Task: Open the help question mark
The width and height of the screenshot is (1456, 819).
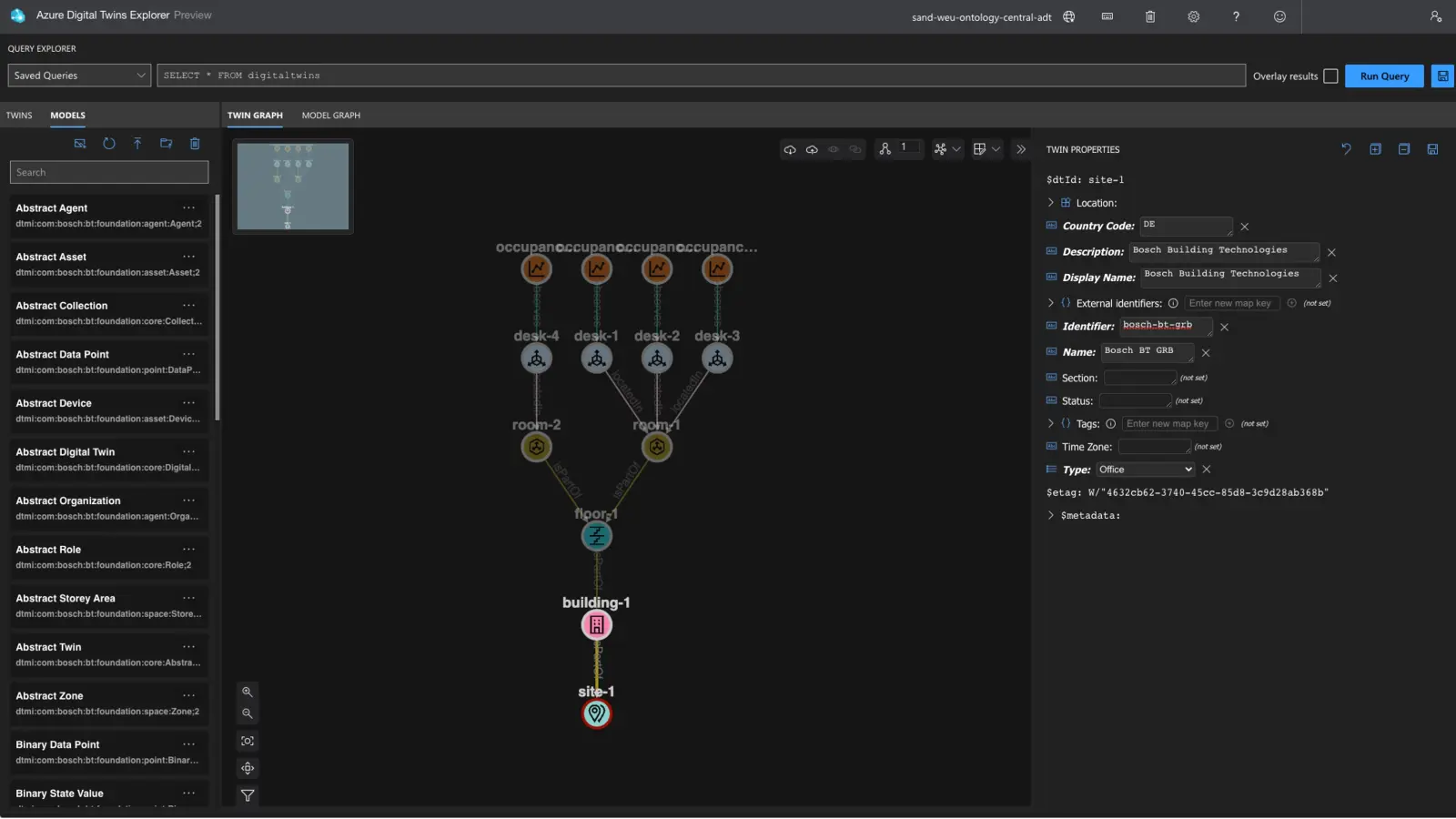Action: coord(1236,16)
